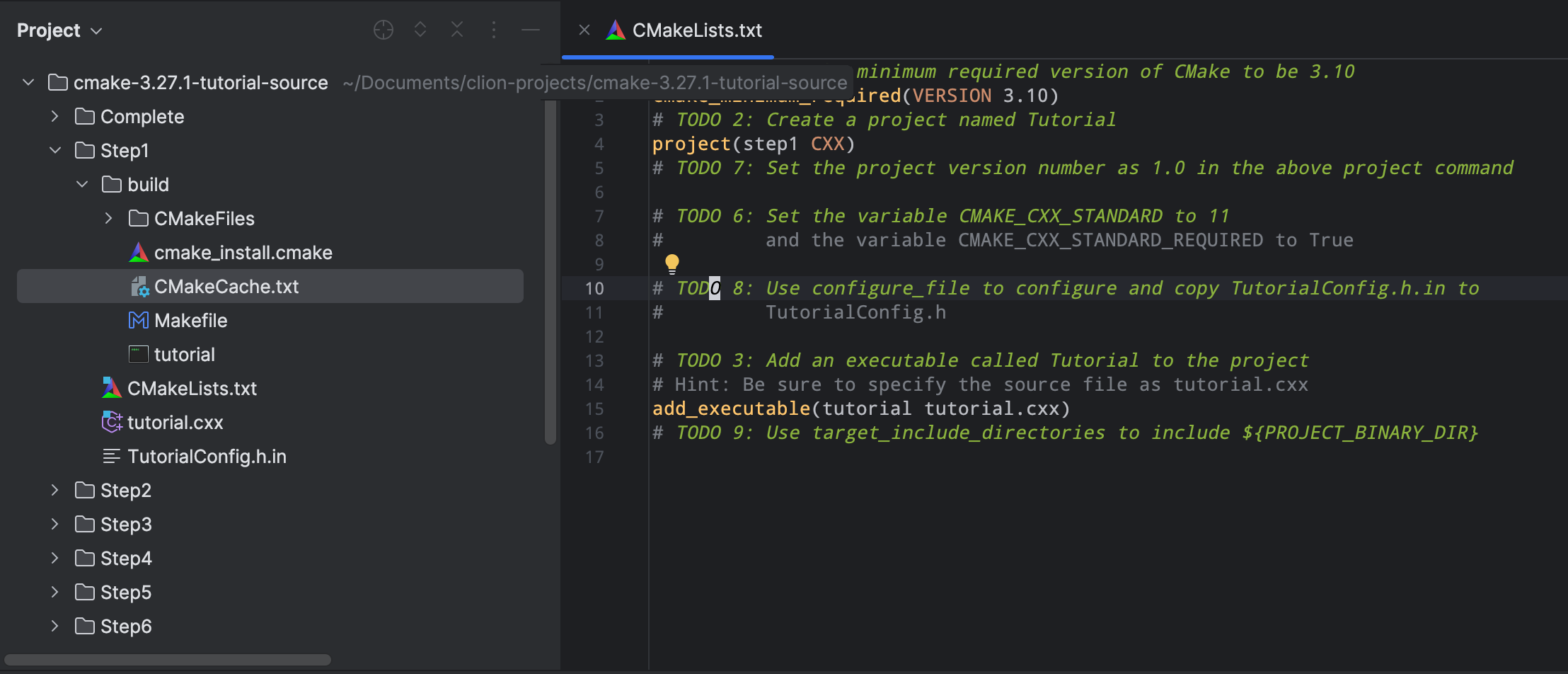This screenshot has width=1568, height=674.
Task: Select TutorialConfig.h.in file
Action: (207, 457)
